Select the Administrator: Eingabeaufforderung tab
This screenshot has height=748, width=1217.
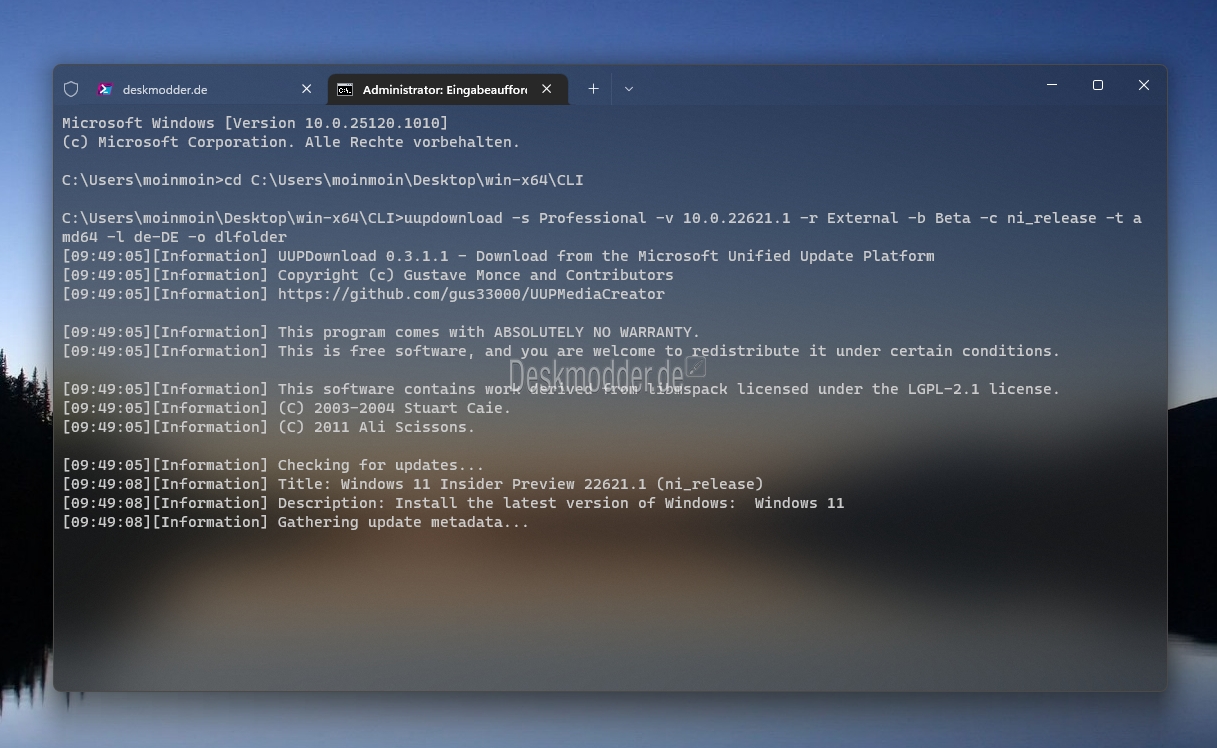[x=448, y=89]
